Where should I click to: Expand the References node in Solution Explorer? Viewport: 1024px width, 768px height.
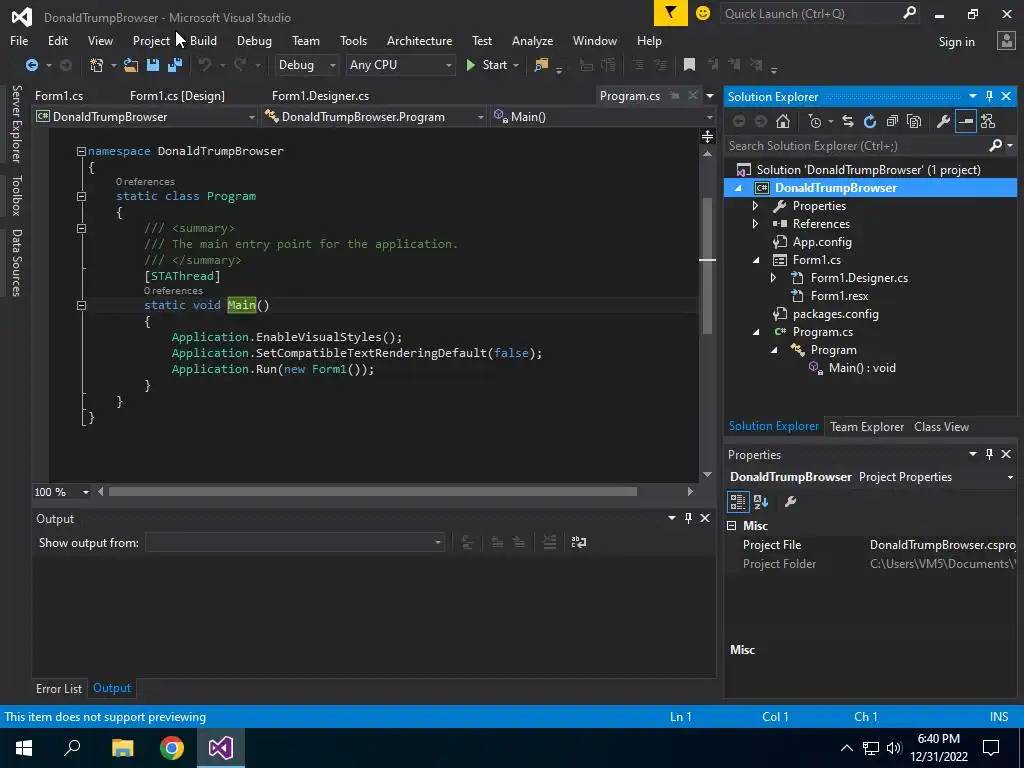[x=756, y=224]
